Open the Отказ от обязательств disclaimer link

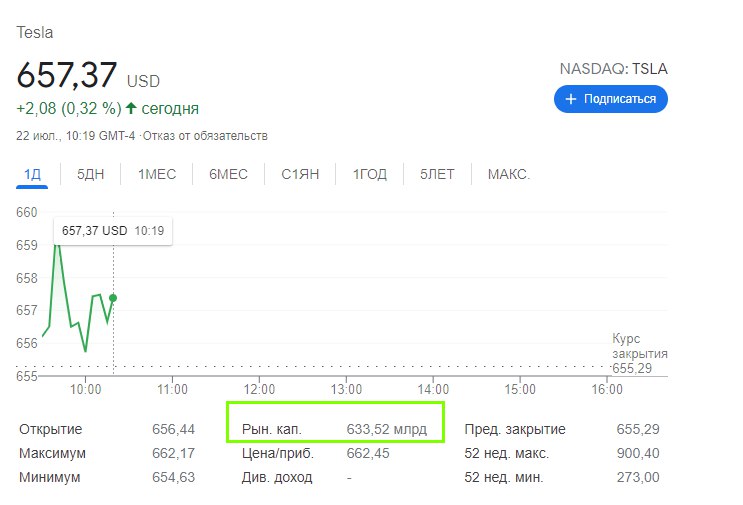pyautogui.click(x=205, y=136)
